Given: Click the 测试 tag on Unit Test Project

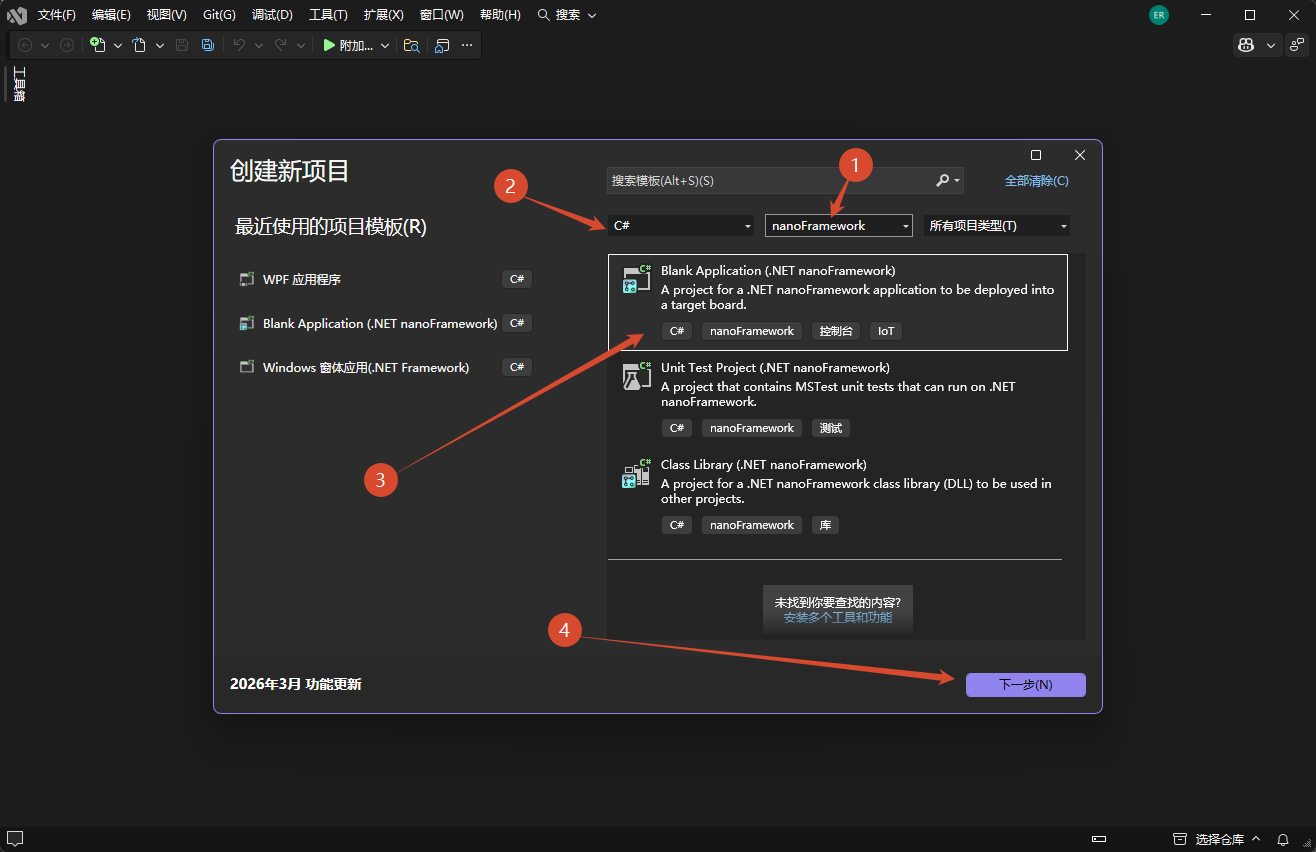Looking at the screenshot, I should (831, 428).
